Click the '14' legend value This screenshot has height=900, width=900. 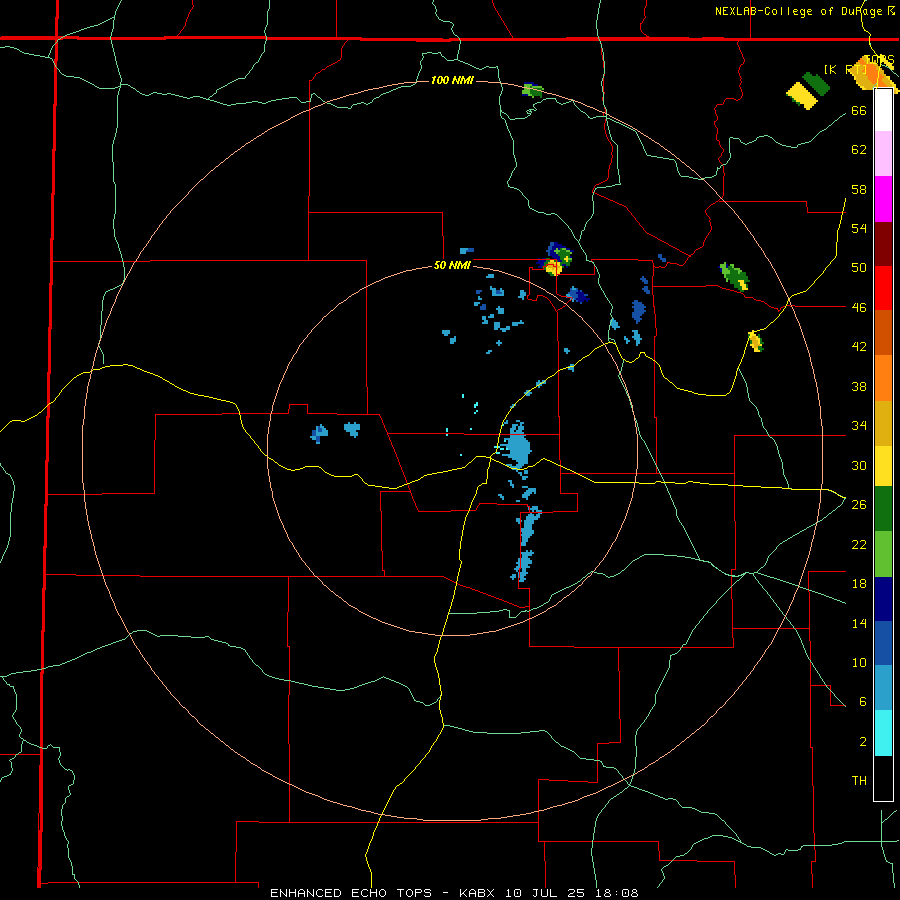[x=859, y=623]
